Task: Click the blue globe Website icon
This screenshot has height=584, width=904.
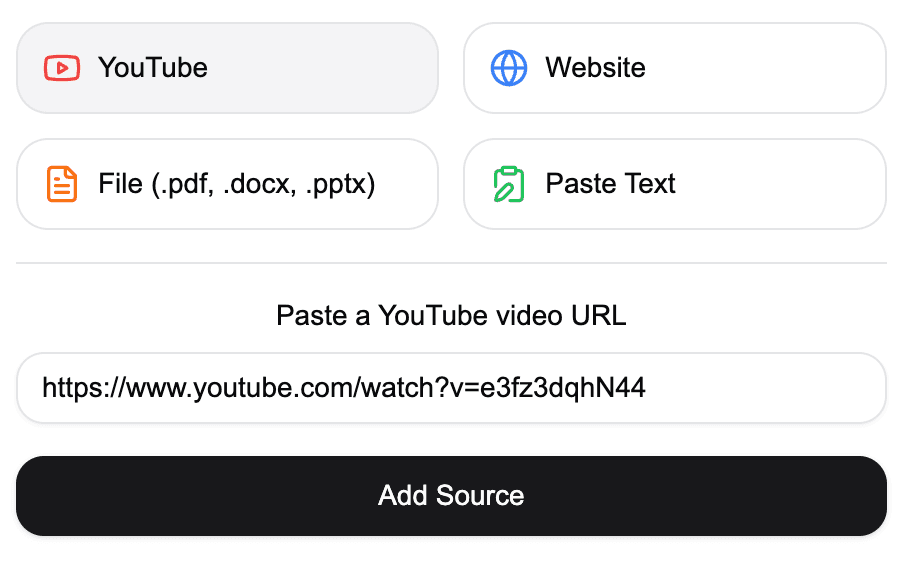Action: point(509,68)
